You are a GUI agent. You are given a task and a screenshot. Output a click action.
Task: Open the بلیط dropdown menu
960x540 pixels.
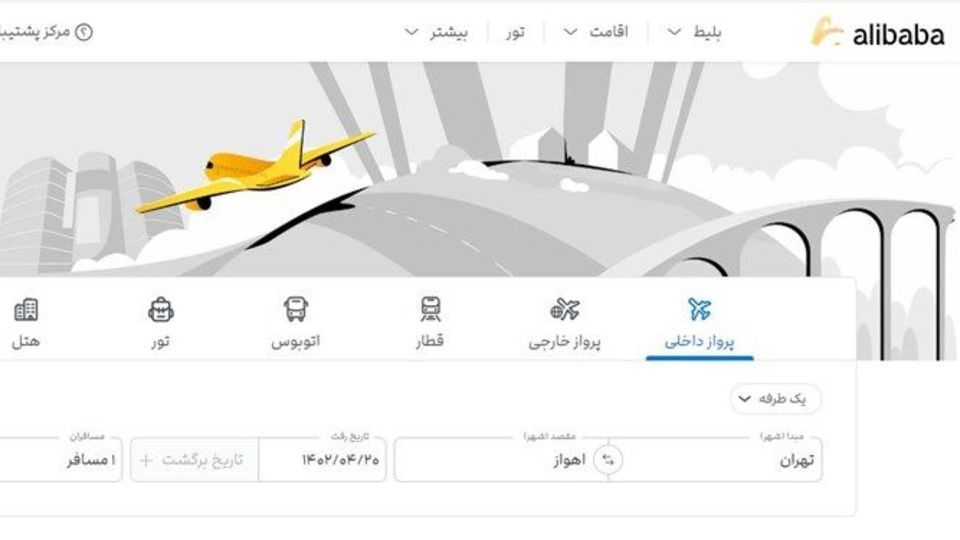(x=694, y=32)
